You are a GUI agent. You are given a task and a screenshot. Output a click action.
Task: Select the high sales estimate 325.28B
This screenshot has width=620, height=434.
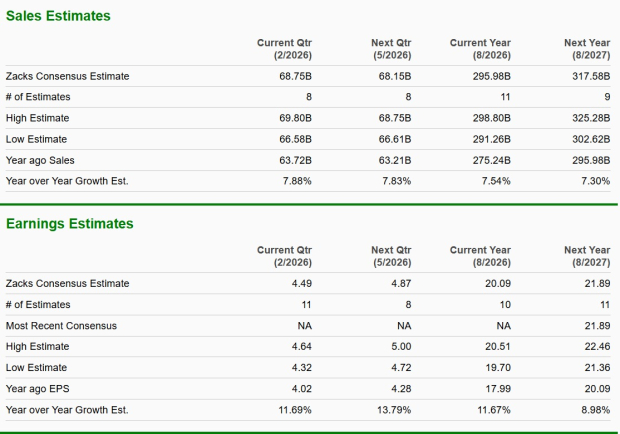[x=590, y=118]
